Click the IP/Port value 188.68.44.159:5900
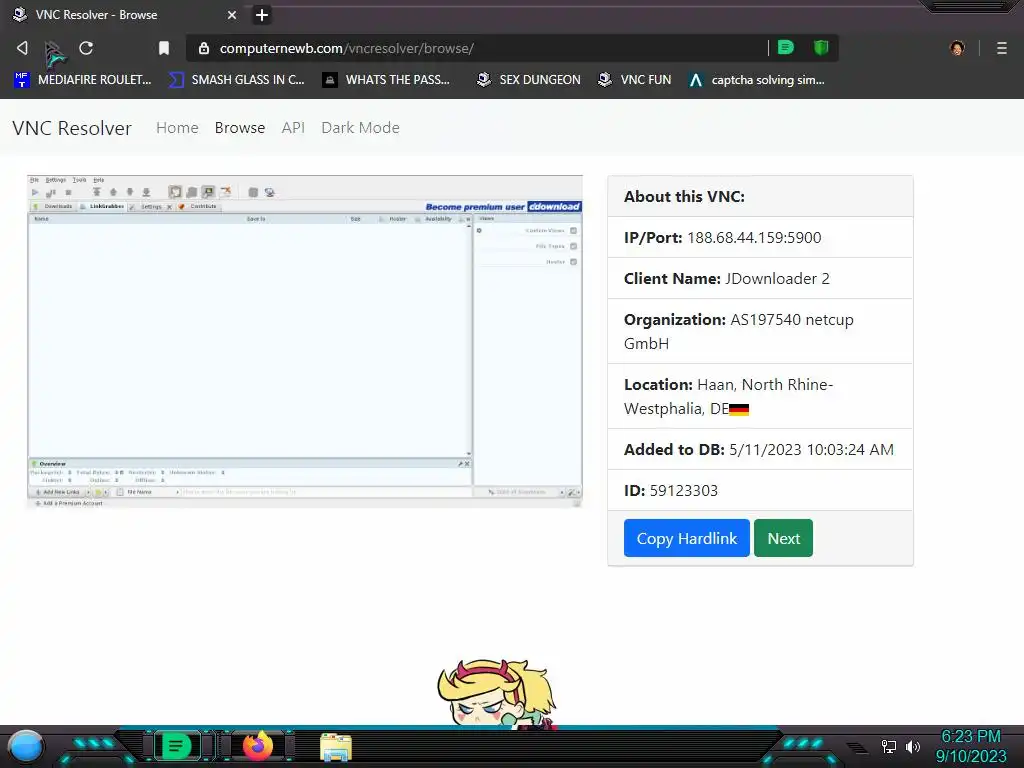 [754, 238]
